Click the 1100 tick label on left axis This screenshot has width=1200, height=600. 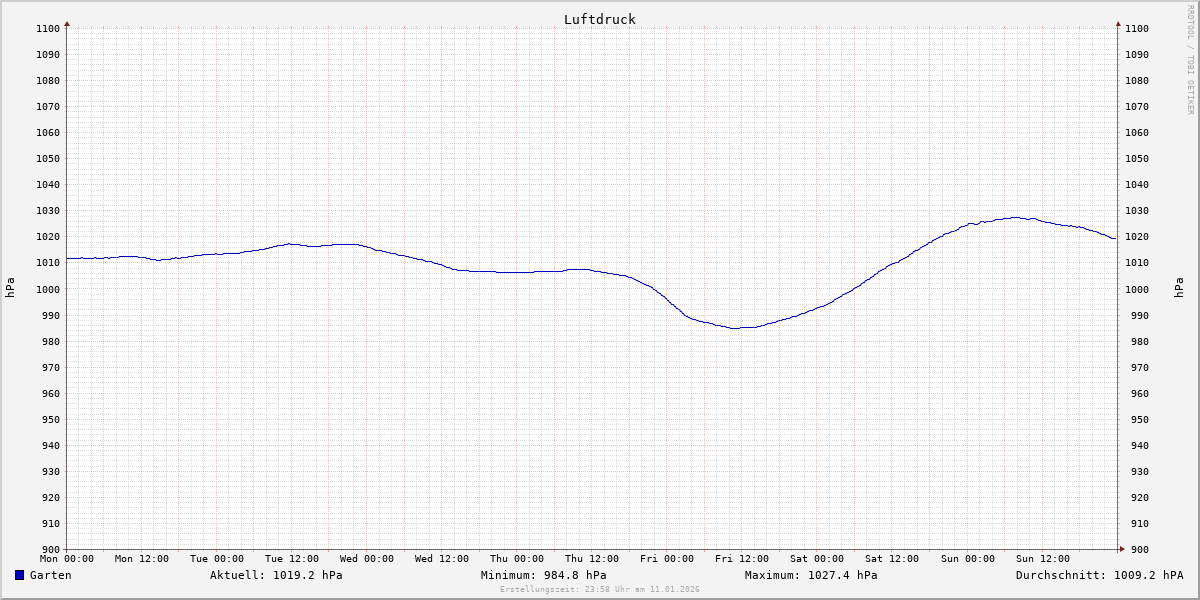48,28
